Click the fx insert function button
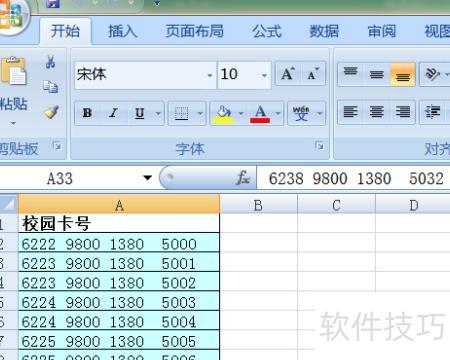 point(243,178)
